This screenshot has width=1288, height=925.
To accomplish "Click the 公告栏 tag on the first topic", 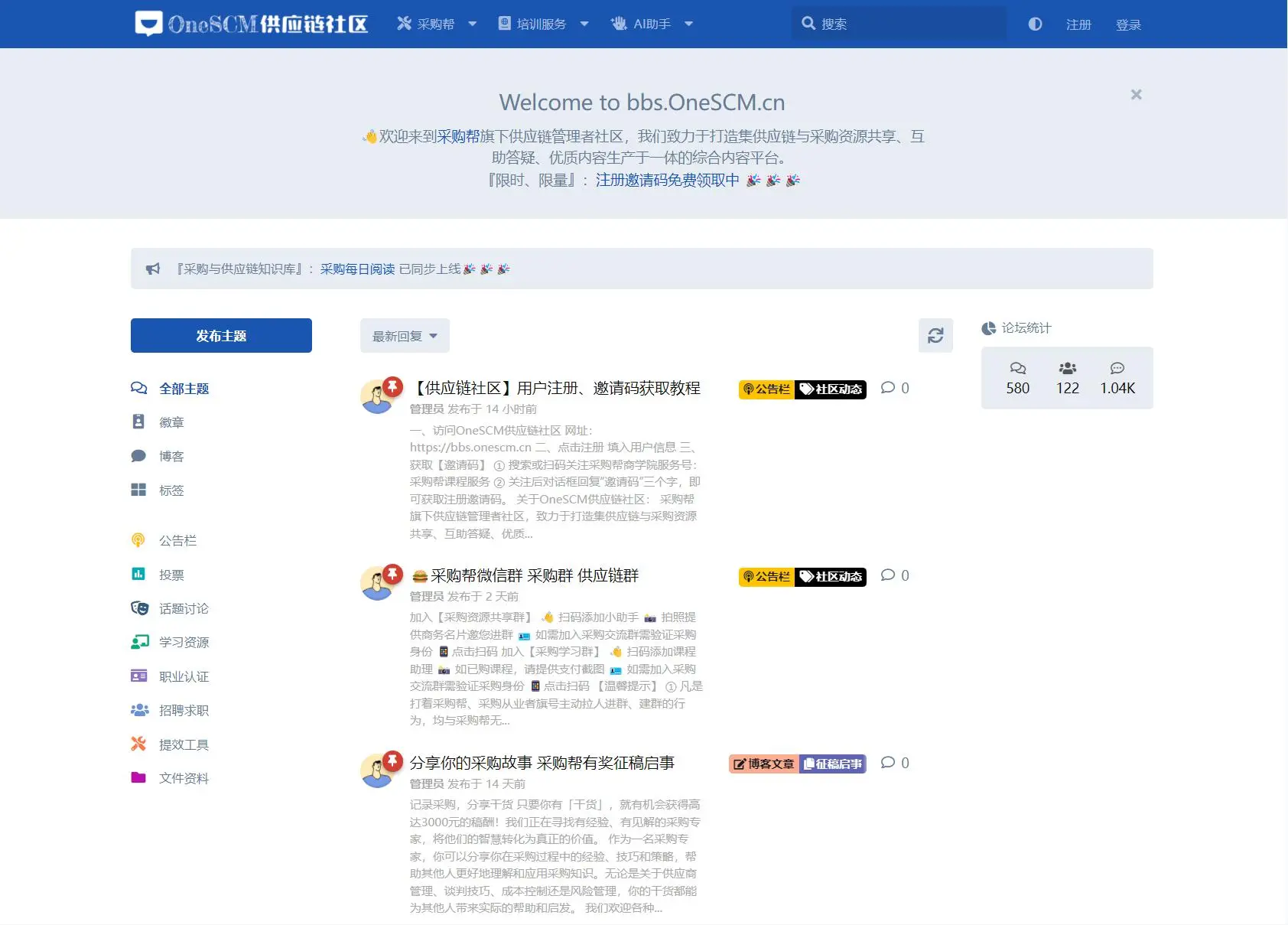I will (x=766, y=389).
